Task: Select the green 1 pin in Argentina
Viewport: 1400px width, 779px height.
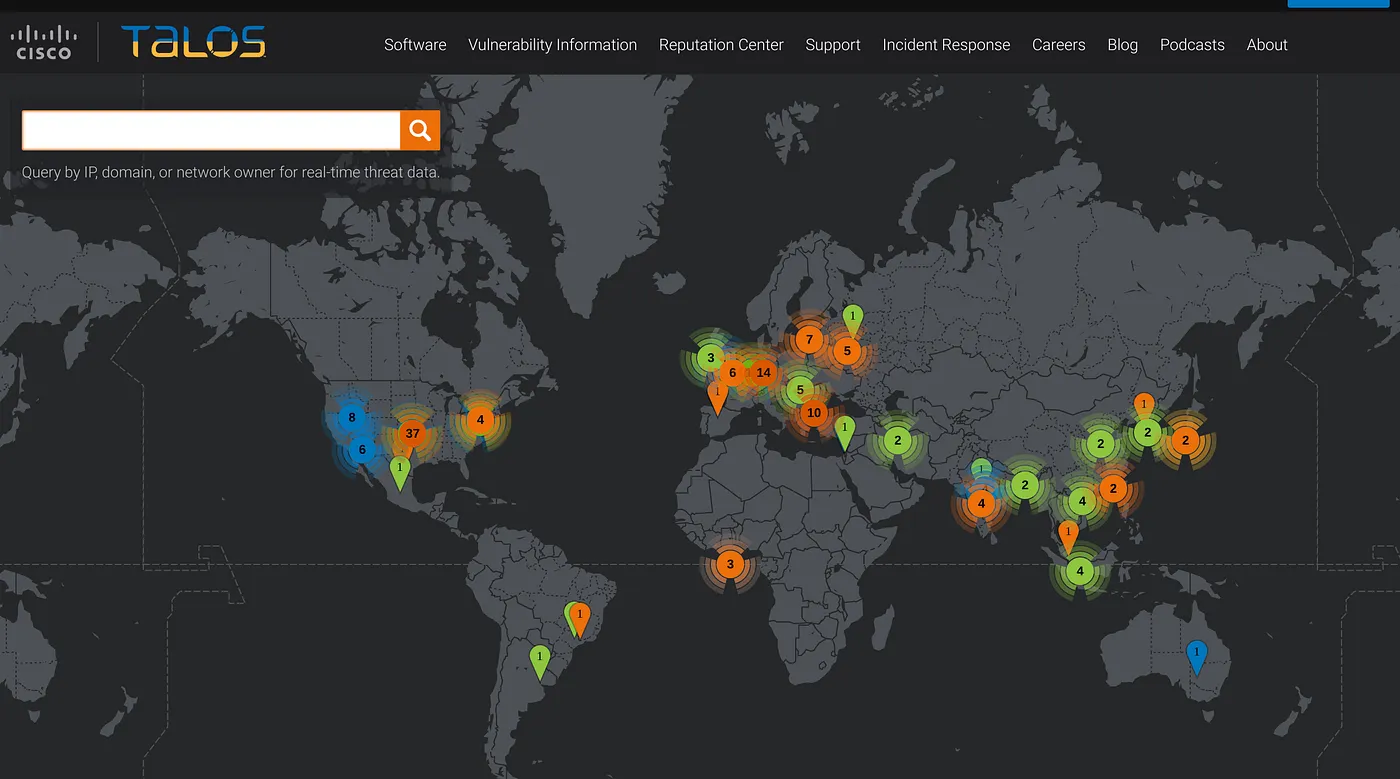Action: tap(540, 662)
